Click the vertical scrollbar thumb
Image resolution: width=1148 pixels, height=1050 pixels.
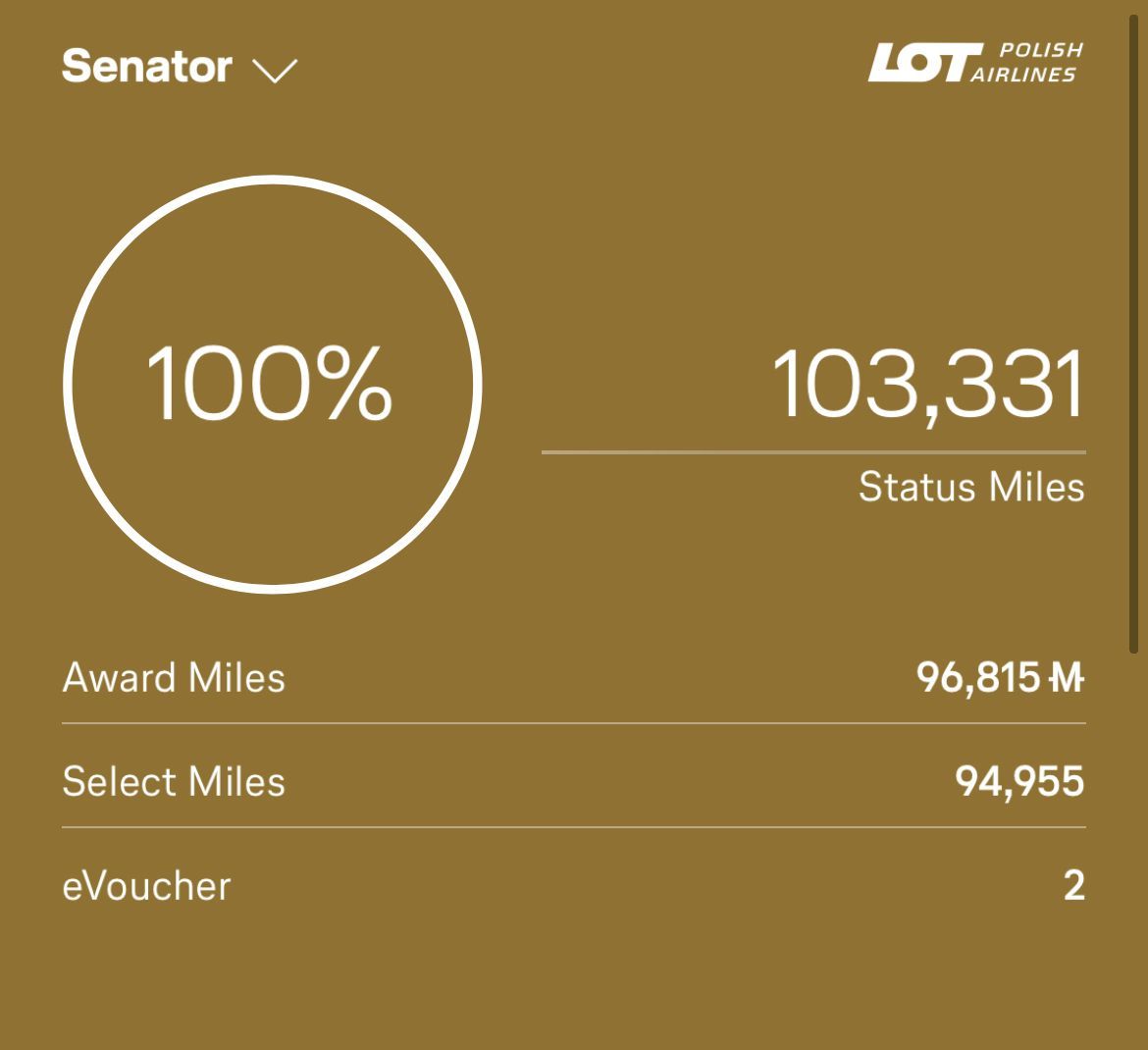[1134, 334]
